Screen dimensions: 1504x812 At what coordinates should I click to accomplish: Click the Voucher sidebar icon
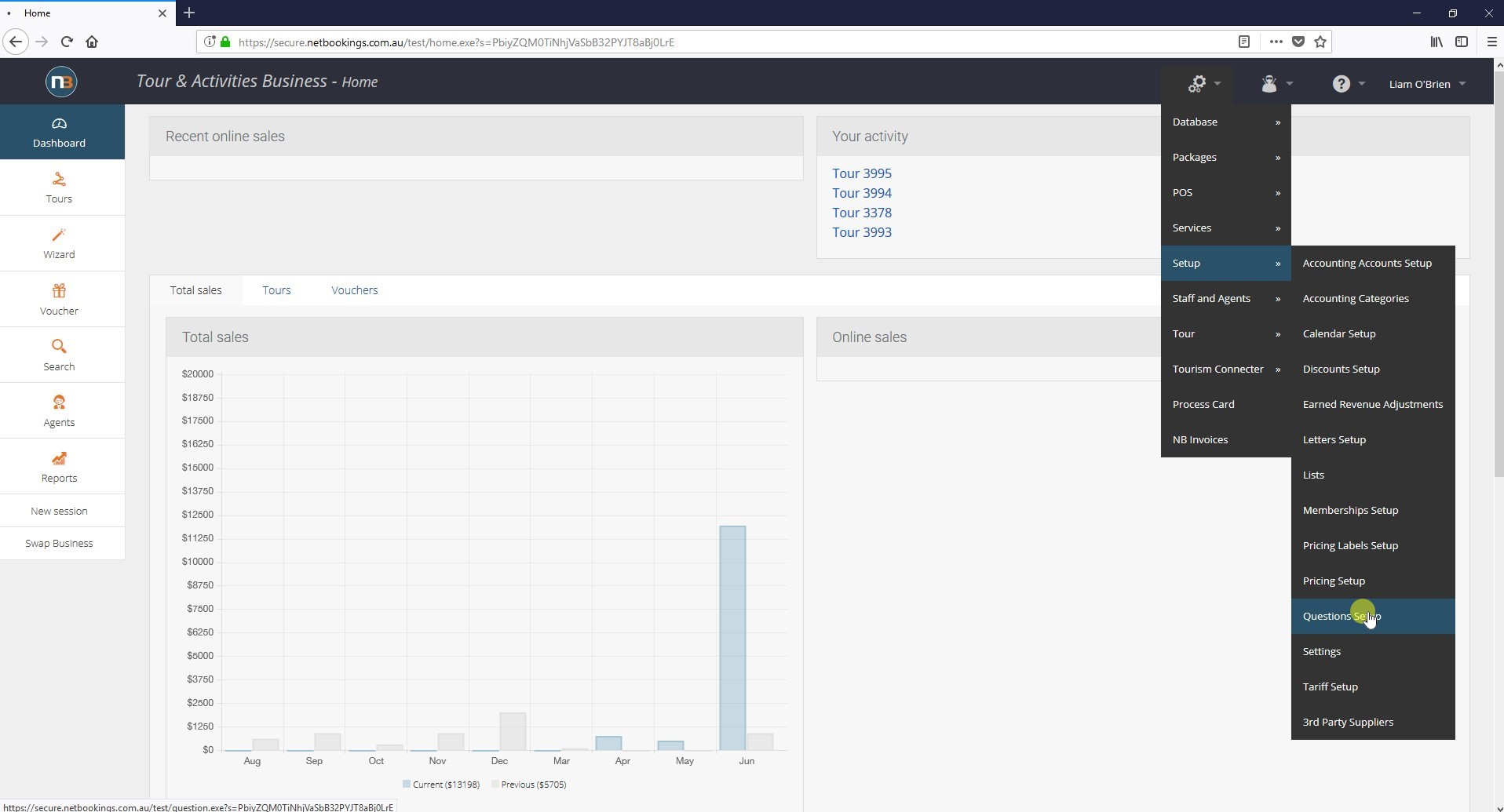pos(58,299)
